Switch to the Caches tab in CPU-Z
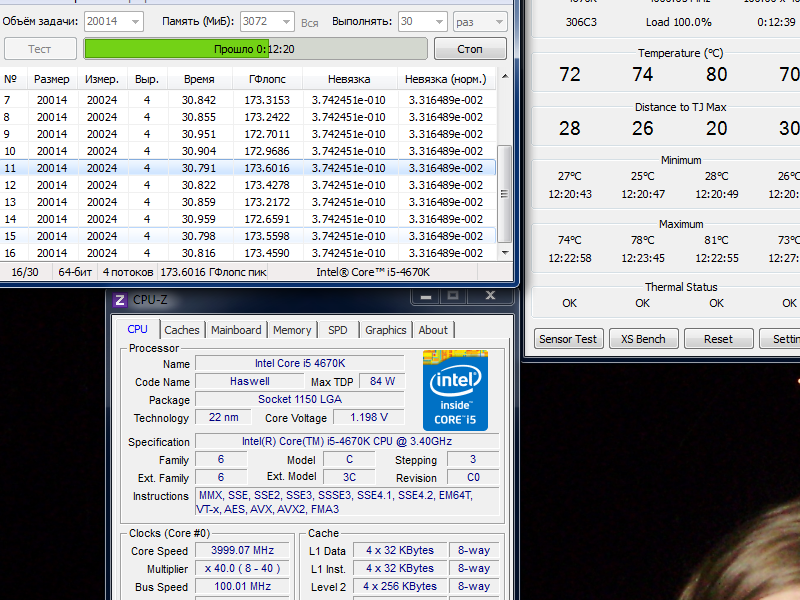 point(182,330)
